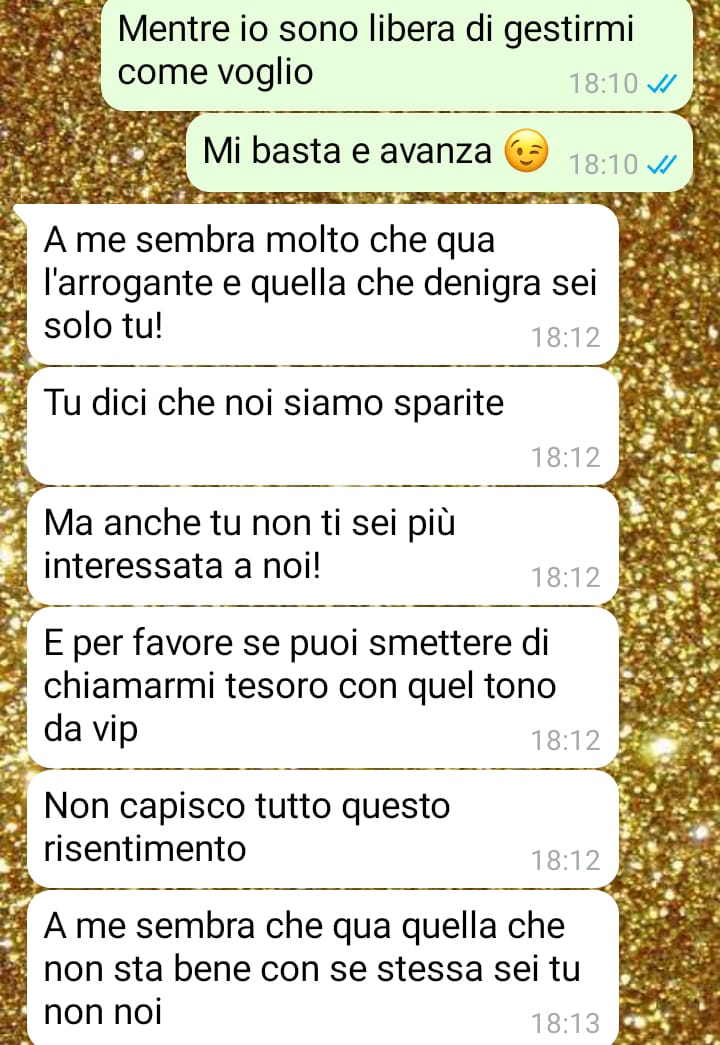
Task: Select the 'Mi basta e avanza' message bubble
Action: click(x=439, y=153)
